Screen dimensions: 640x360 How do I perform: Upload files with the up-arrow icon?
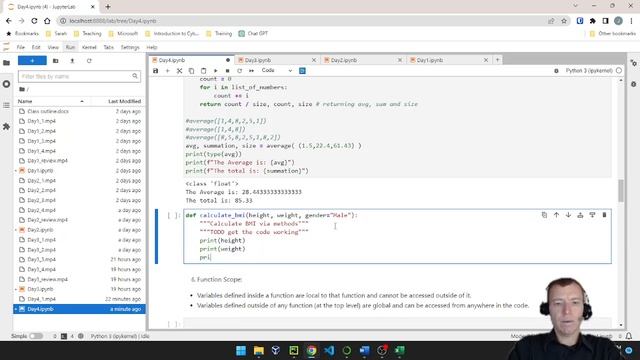(x=72, y=61)
